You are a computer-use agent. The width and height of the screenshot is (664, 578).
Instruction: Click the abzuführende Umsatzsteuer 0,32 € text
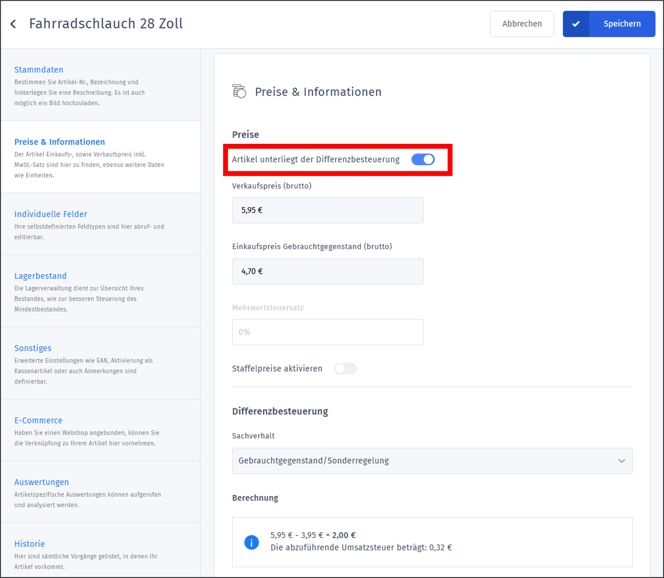361,548
